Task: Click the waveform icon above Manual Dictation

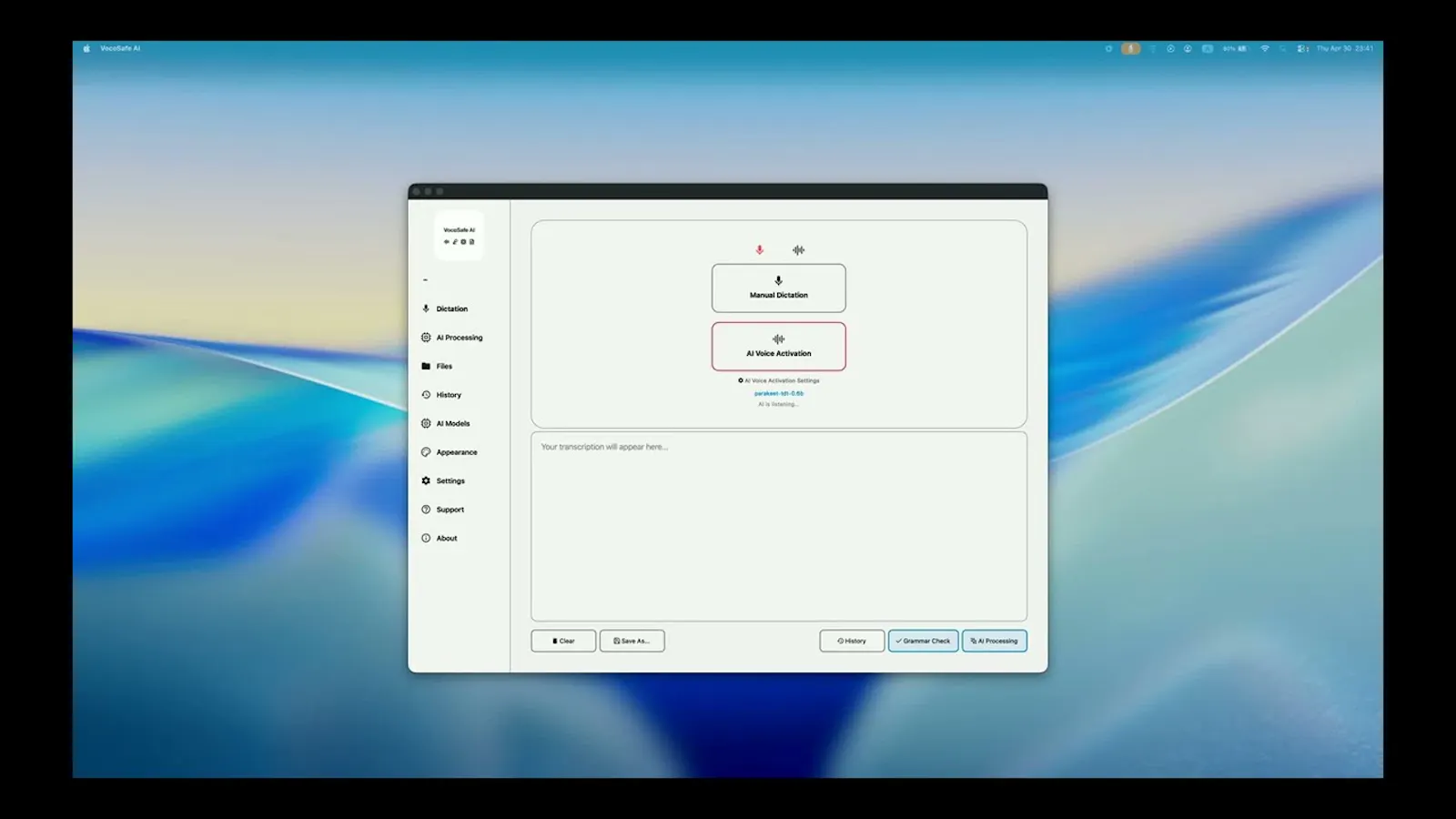Action: pos(798,249)
